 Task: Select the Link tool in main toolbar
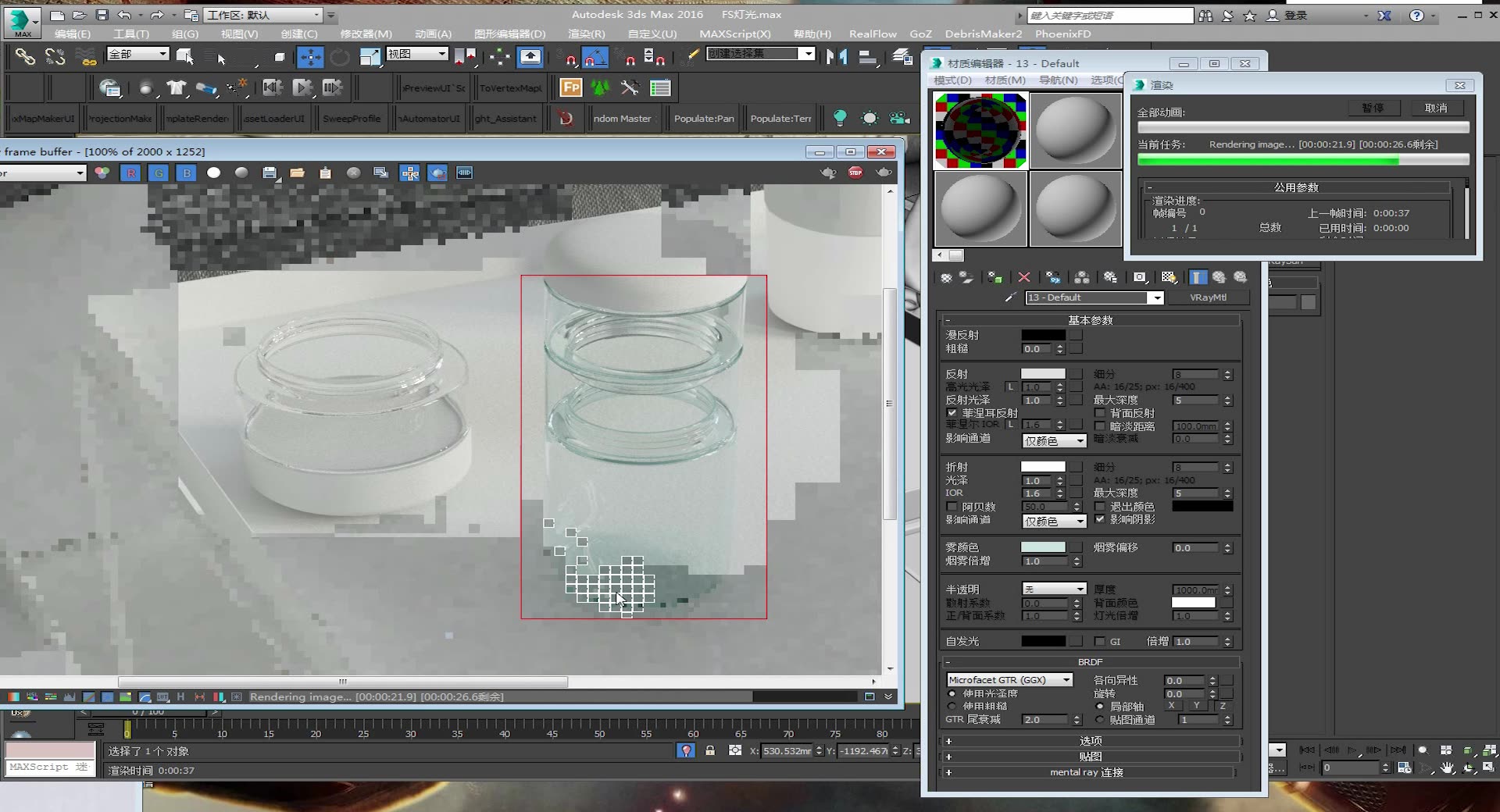pyautogui.click(x=25, y=56)
